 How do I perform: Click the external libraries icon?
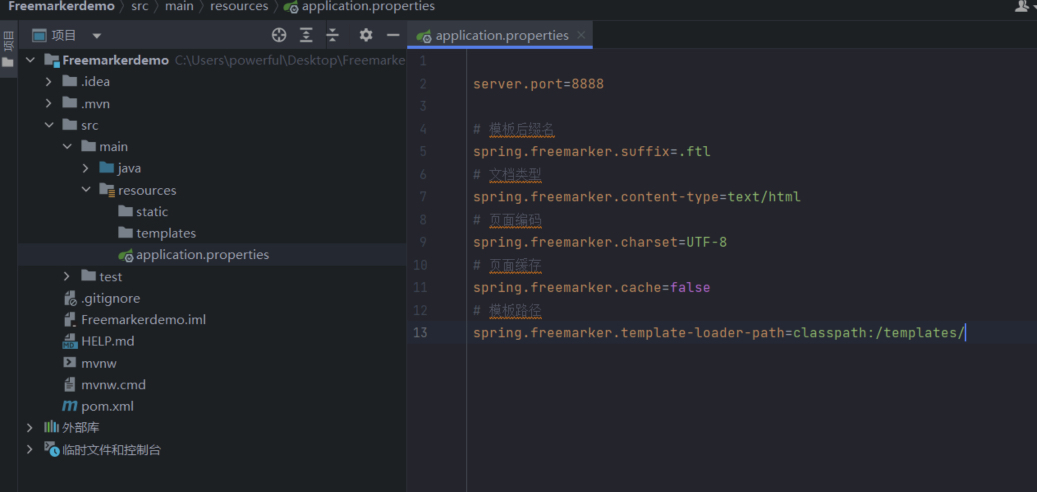pyautogui.click(x=51, y=427)
